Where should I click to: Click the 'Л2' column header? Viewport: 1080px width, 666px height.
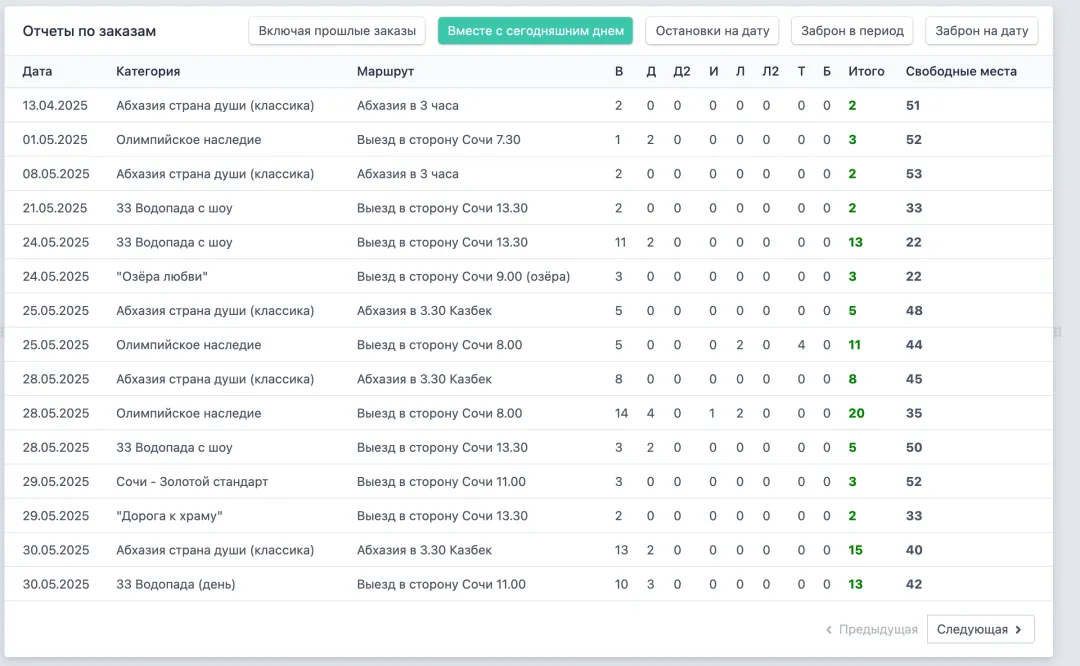pyautogui.click(x=770, y=72)
